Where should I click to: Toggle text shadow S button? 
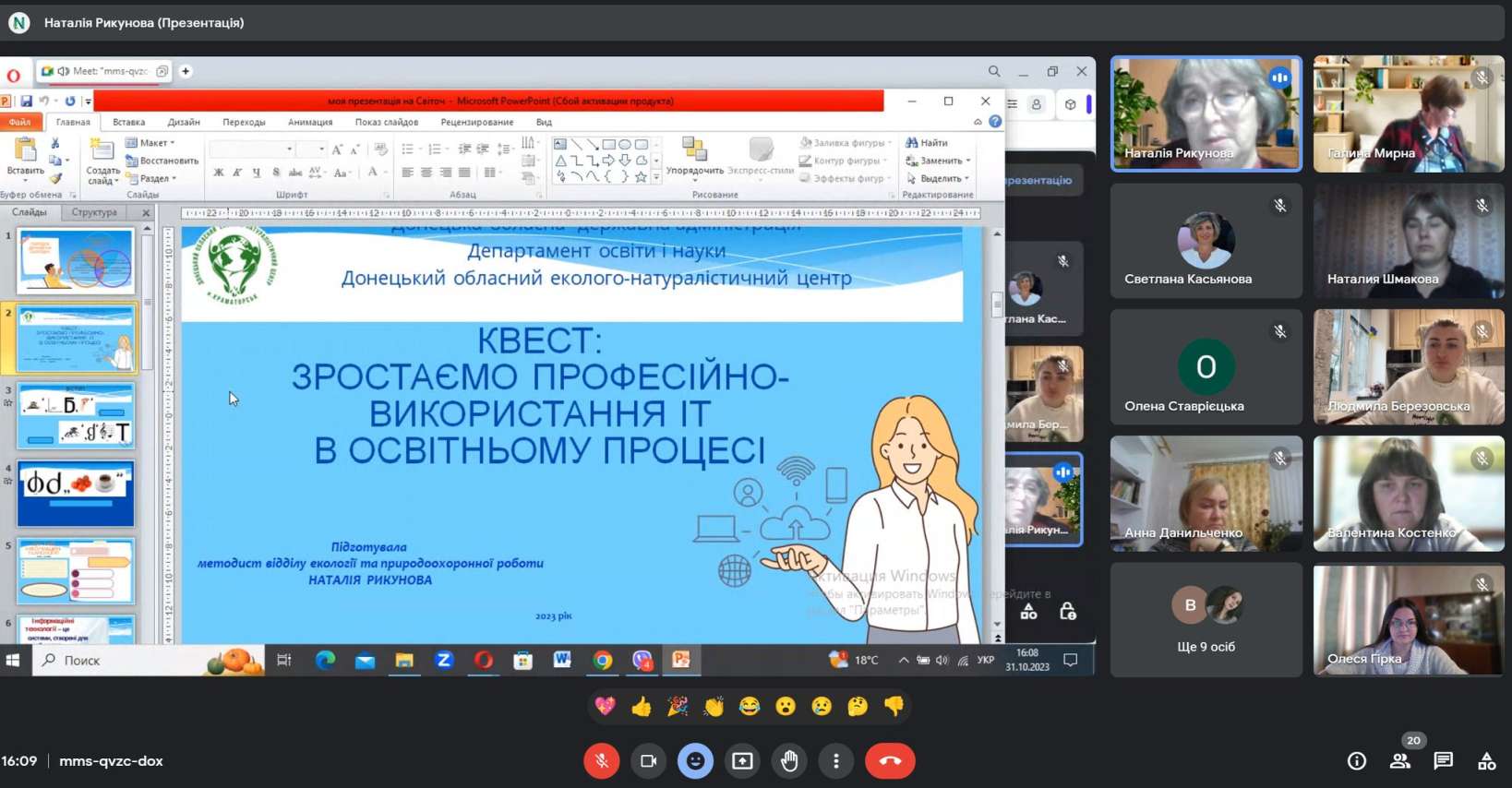275,173
